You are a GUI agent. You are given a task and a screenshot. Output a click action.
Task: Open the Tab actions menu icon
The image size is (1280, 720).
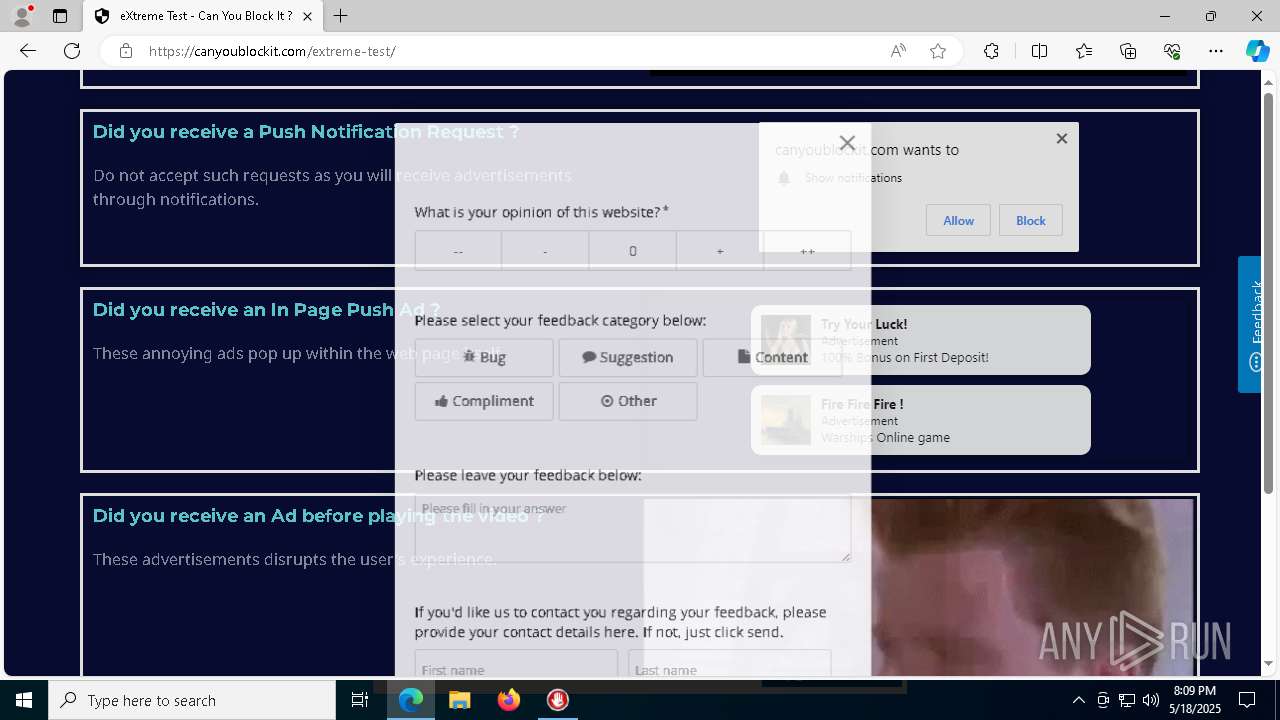pyautogui.click(x=60, y=16)
